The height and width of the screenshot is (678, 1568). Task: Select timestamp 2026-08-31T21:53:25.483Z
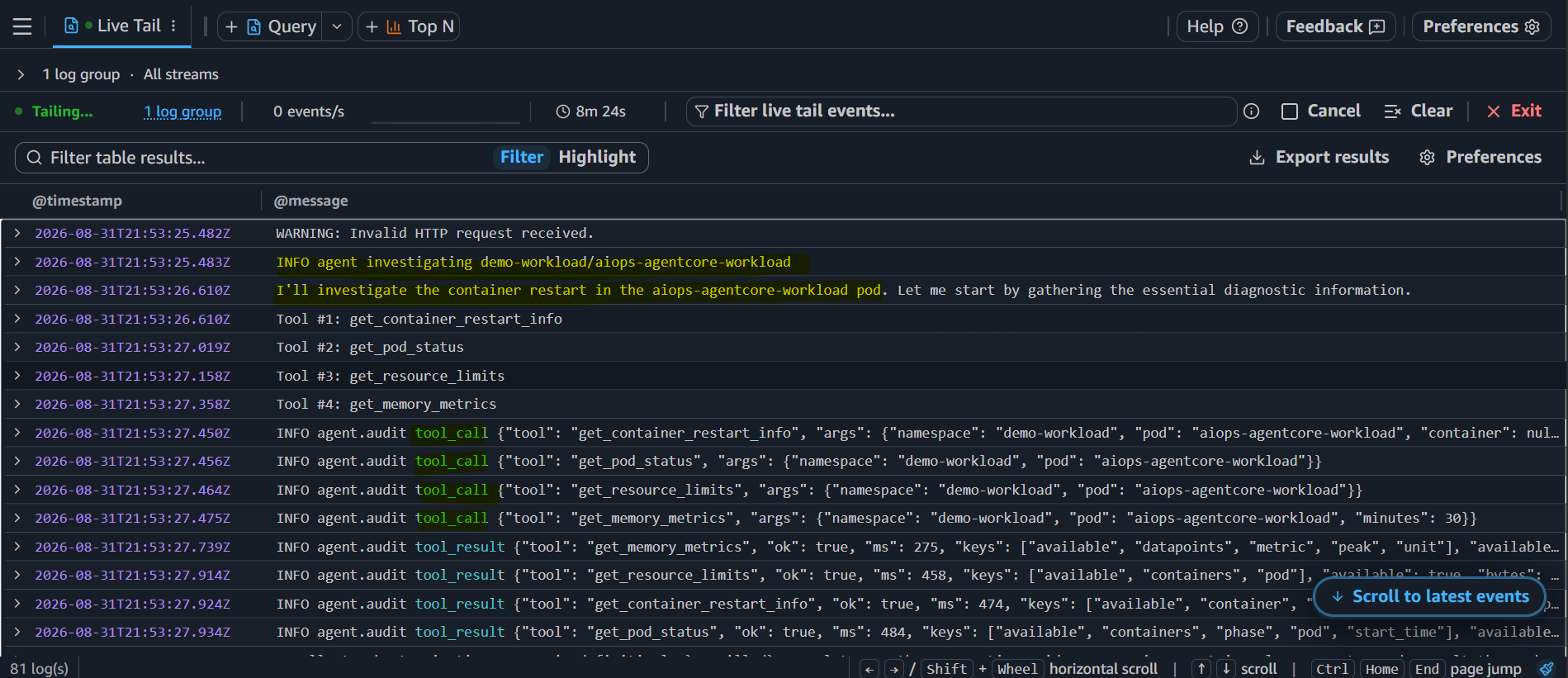coord(132,263)
